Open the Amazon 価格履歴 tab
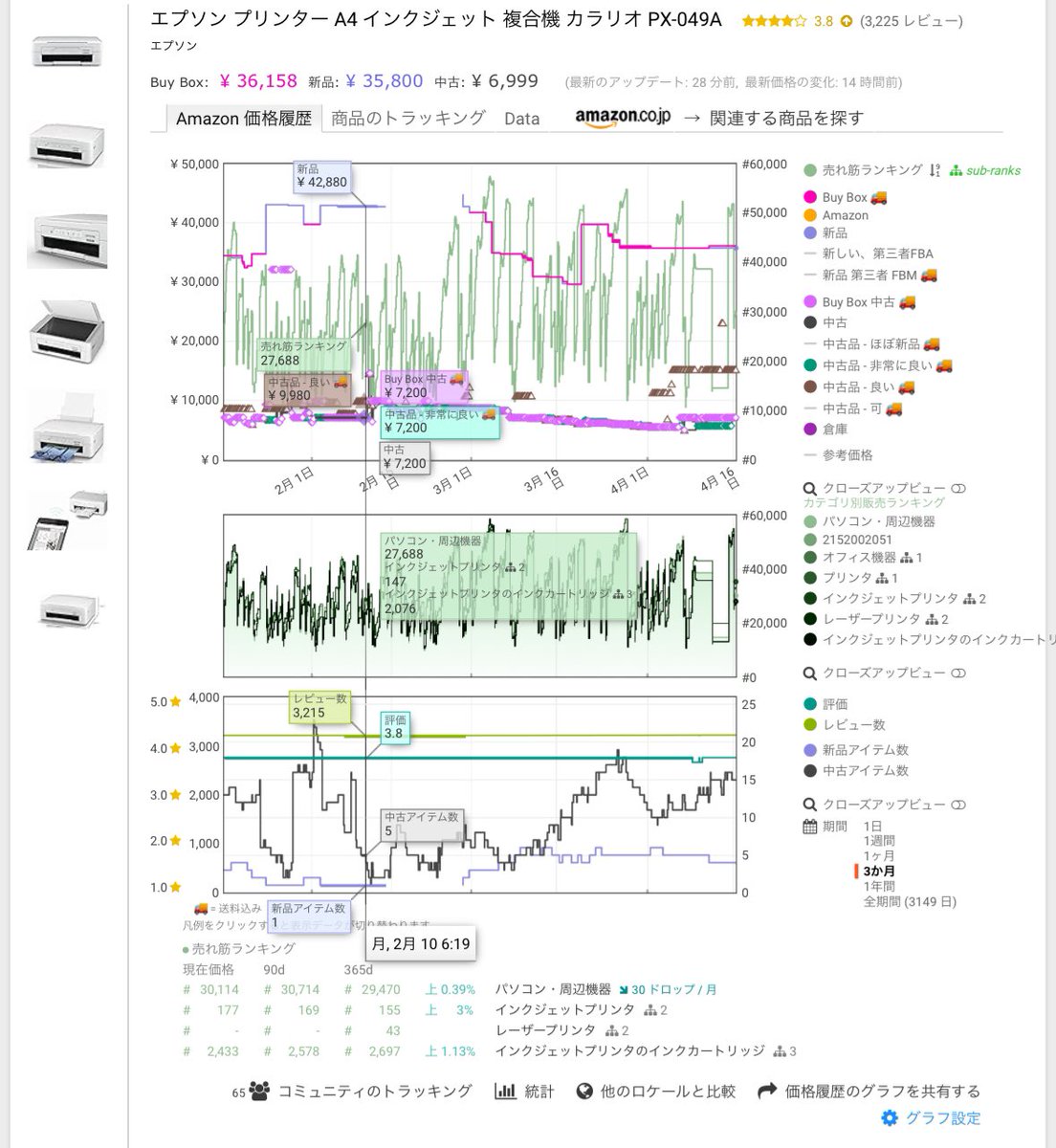This screenshot has width=1056, height=1148. pyautogui.click(x=244, y=119)
